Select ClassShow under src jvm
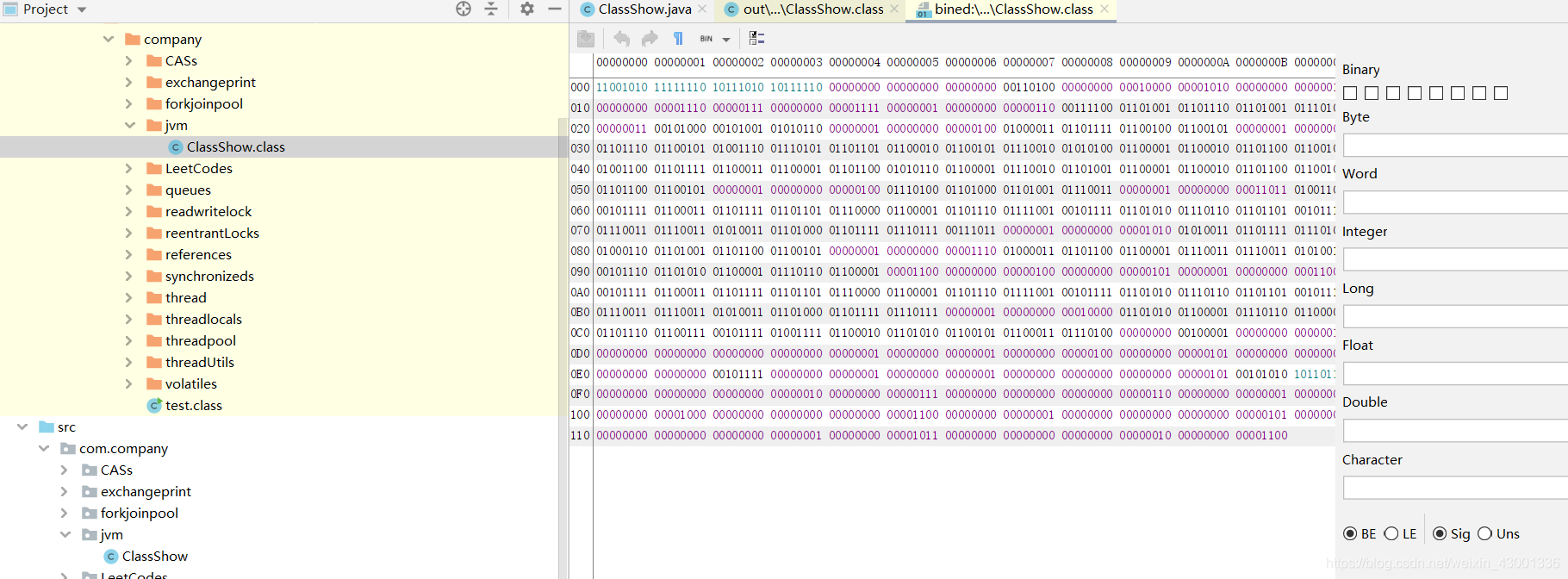The image size is (1568, 579). click(154, 556)
